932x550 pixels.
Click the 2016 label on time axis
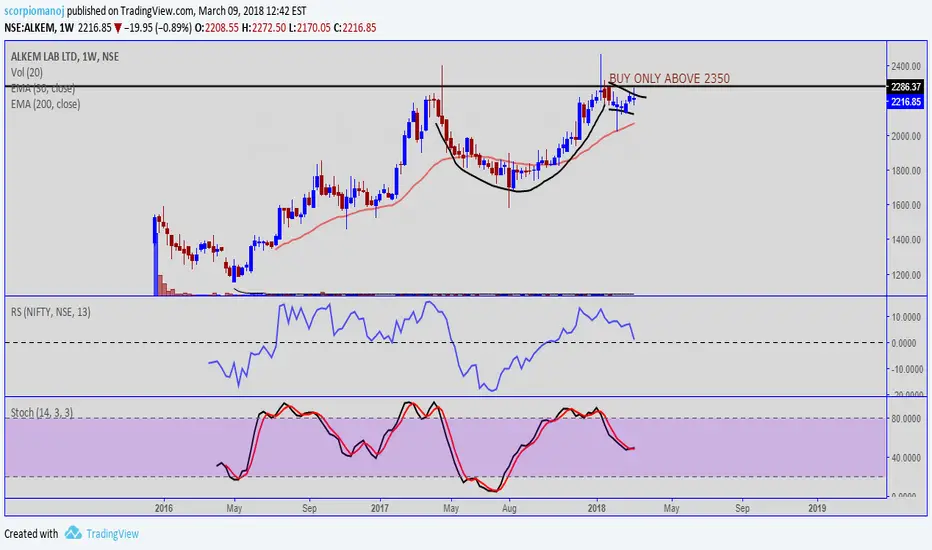point(163,508)
